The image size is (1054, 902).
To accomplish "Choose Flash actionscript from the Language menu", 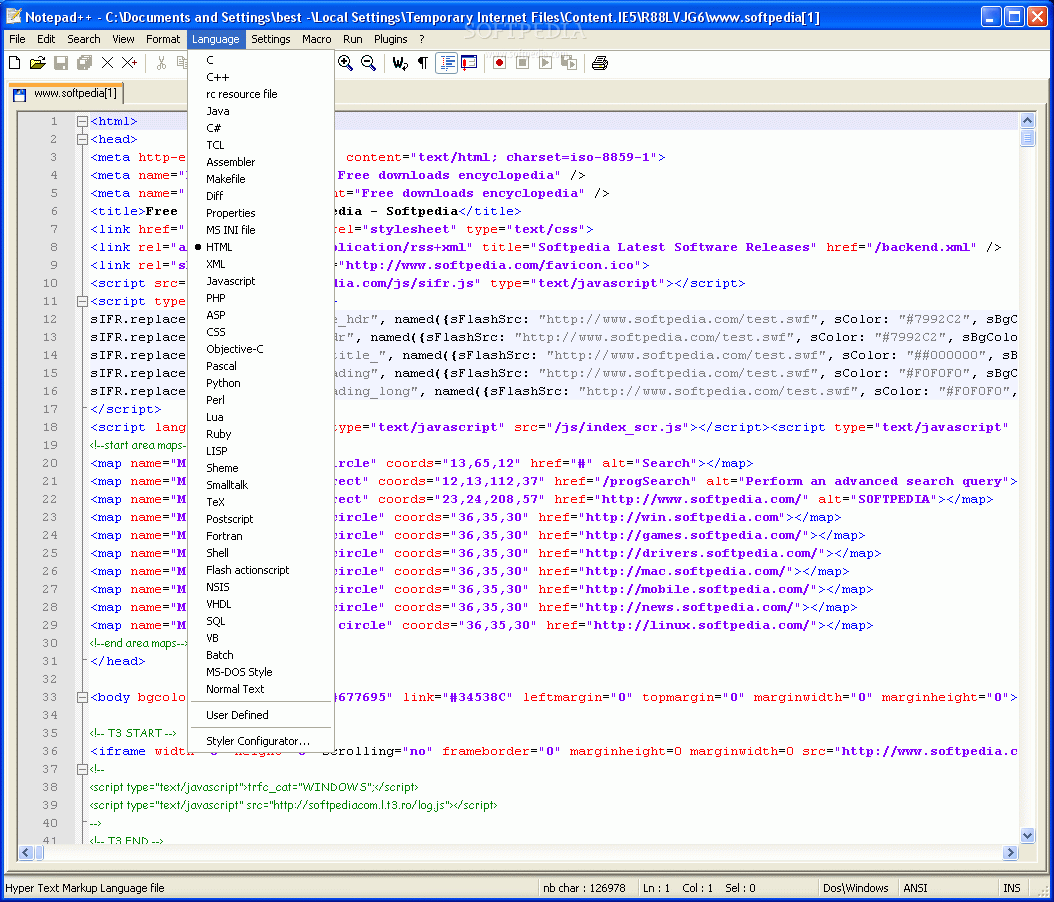I will click(x=261, y=570).
